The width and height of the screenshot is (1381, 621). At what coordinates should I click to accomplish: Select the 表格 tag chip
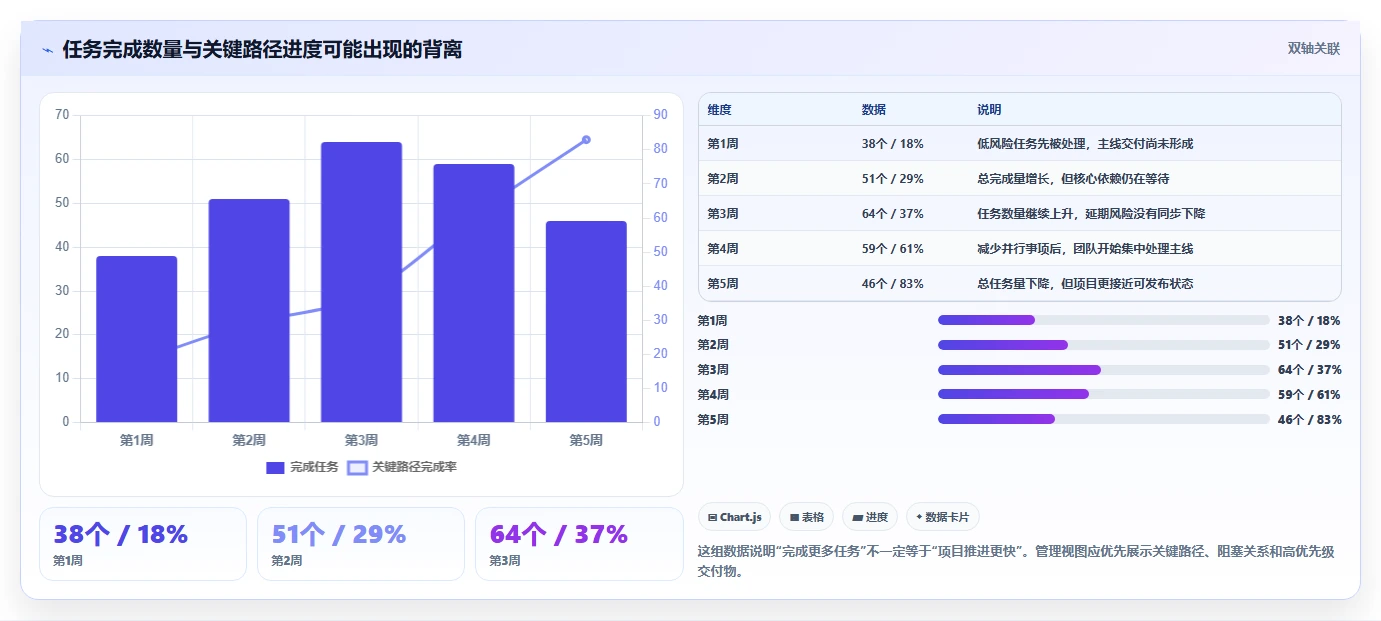coord(806,517)
